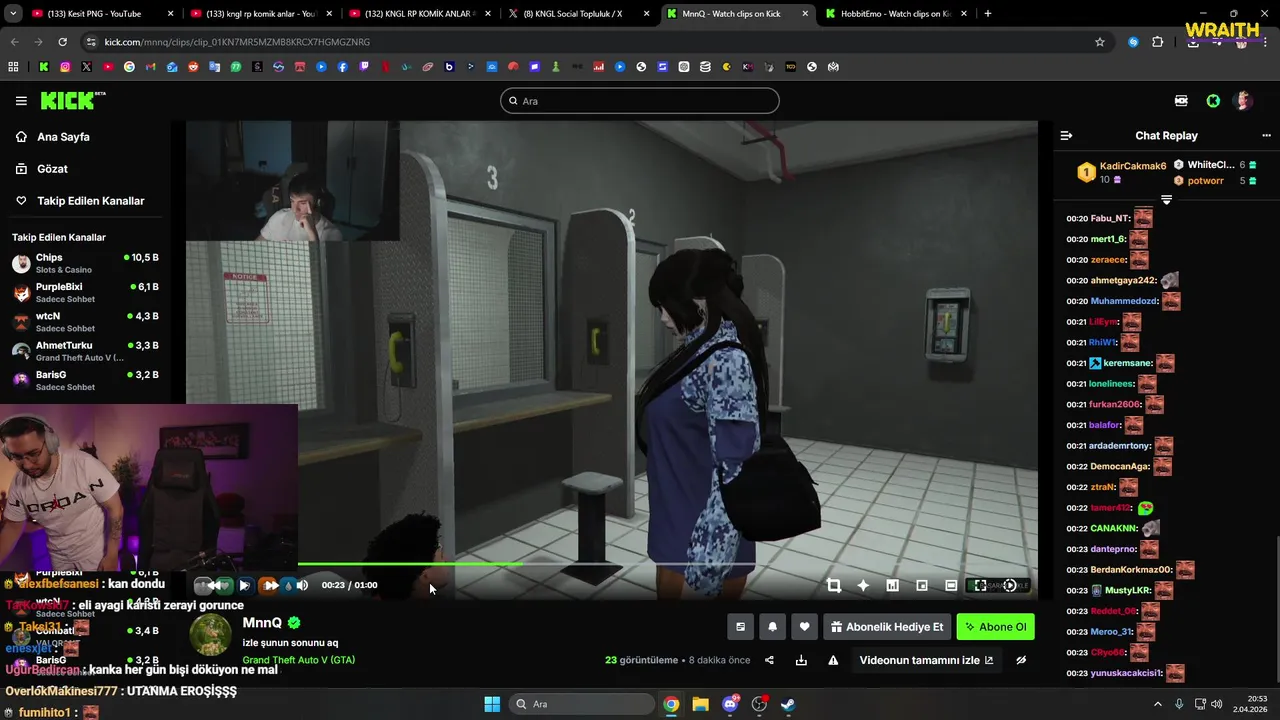Show hidden system tray icons

(x=1158, y=704)
